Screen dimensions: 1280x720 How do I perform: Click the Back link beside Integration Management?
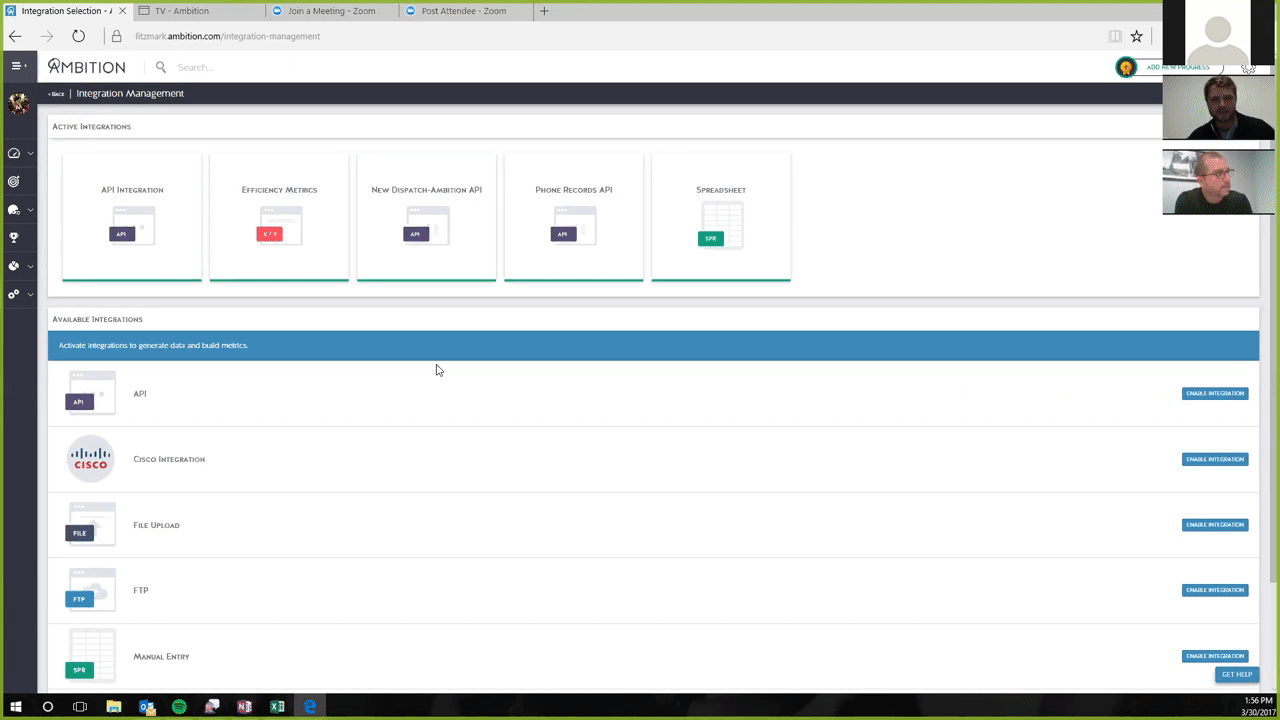56,94
